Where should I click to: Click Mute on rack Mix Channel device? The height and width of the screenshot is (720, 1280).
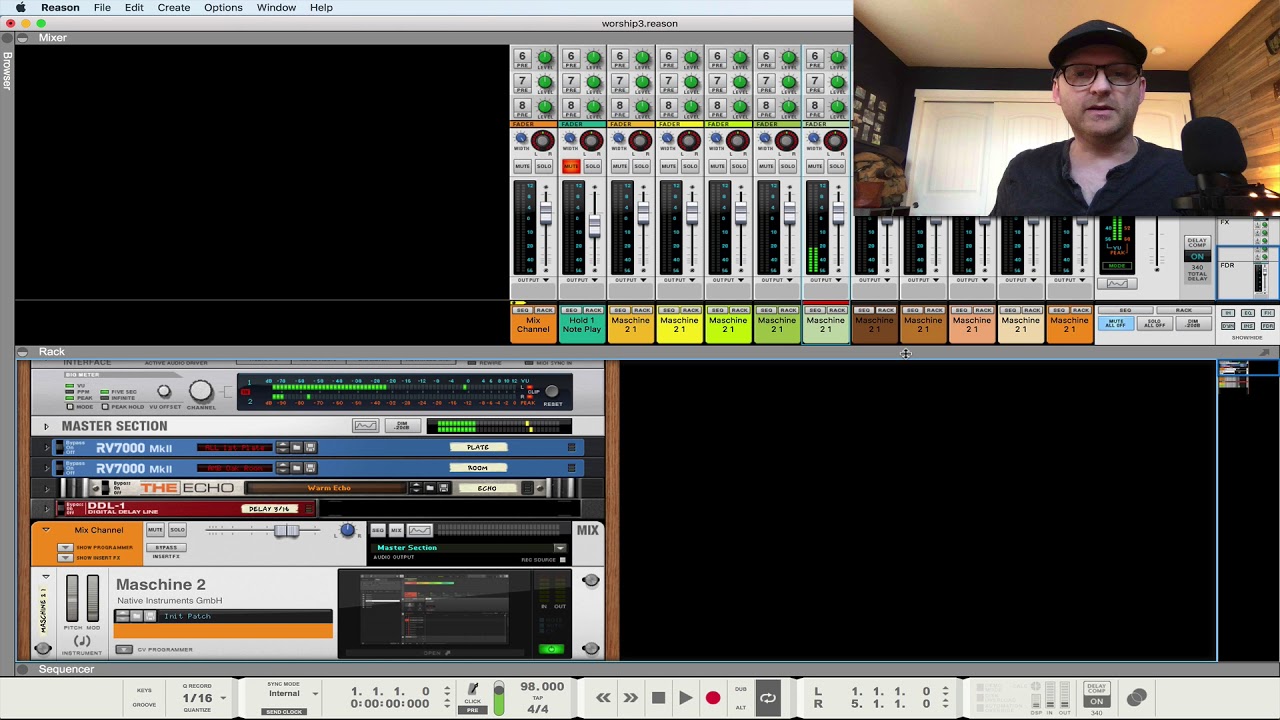[155, 530]
